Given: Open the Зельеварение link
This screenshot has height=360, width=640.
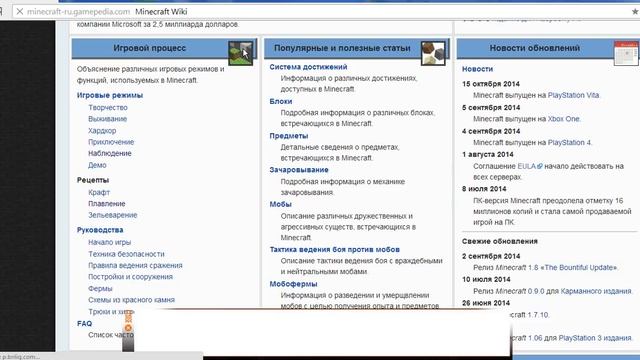Looking at the screenshot, I should (x=113, y=215).
